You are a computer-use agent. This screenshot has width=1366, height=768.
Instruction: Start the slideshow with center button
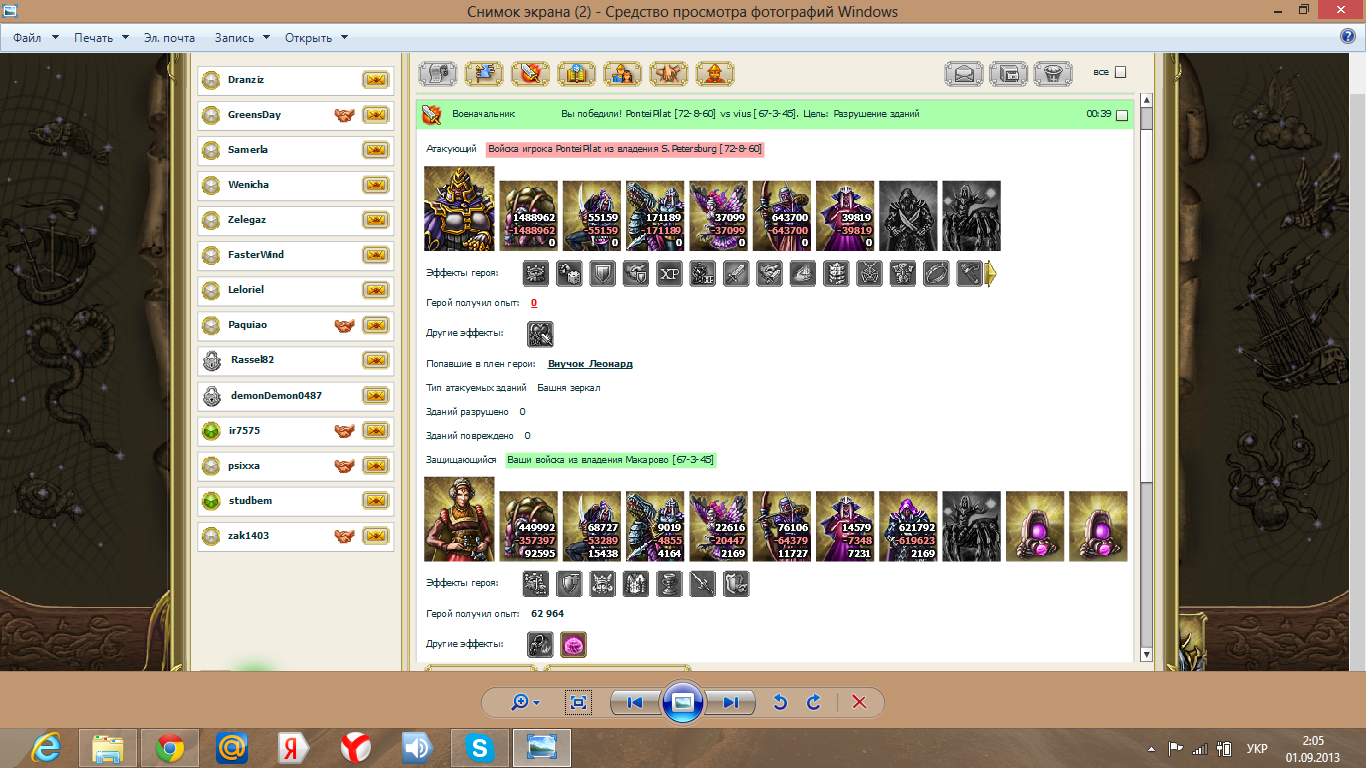pyautogui.click(x=683, y=702)
